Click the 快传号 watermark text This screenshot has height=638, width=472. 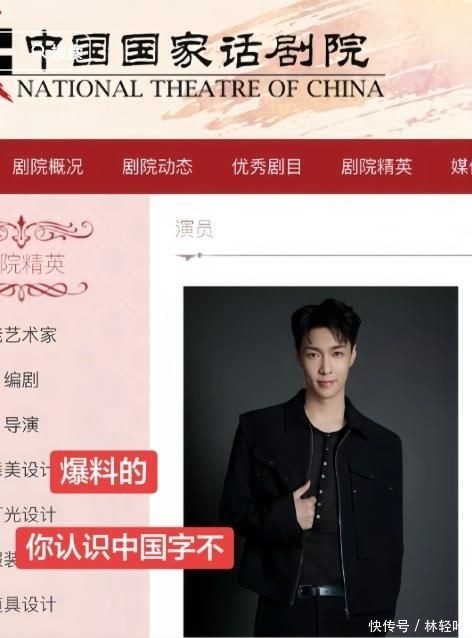pos(389,625)
